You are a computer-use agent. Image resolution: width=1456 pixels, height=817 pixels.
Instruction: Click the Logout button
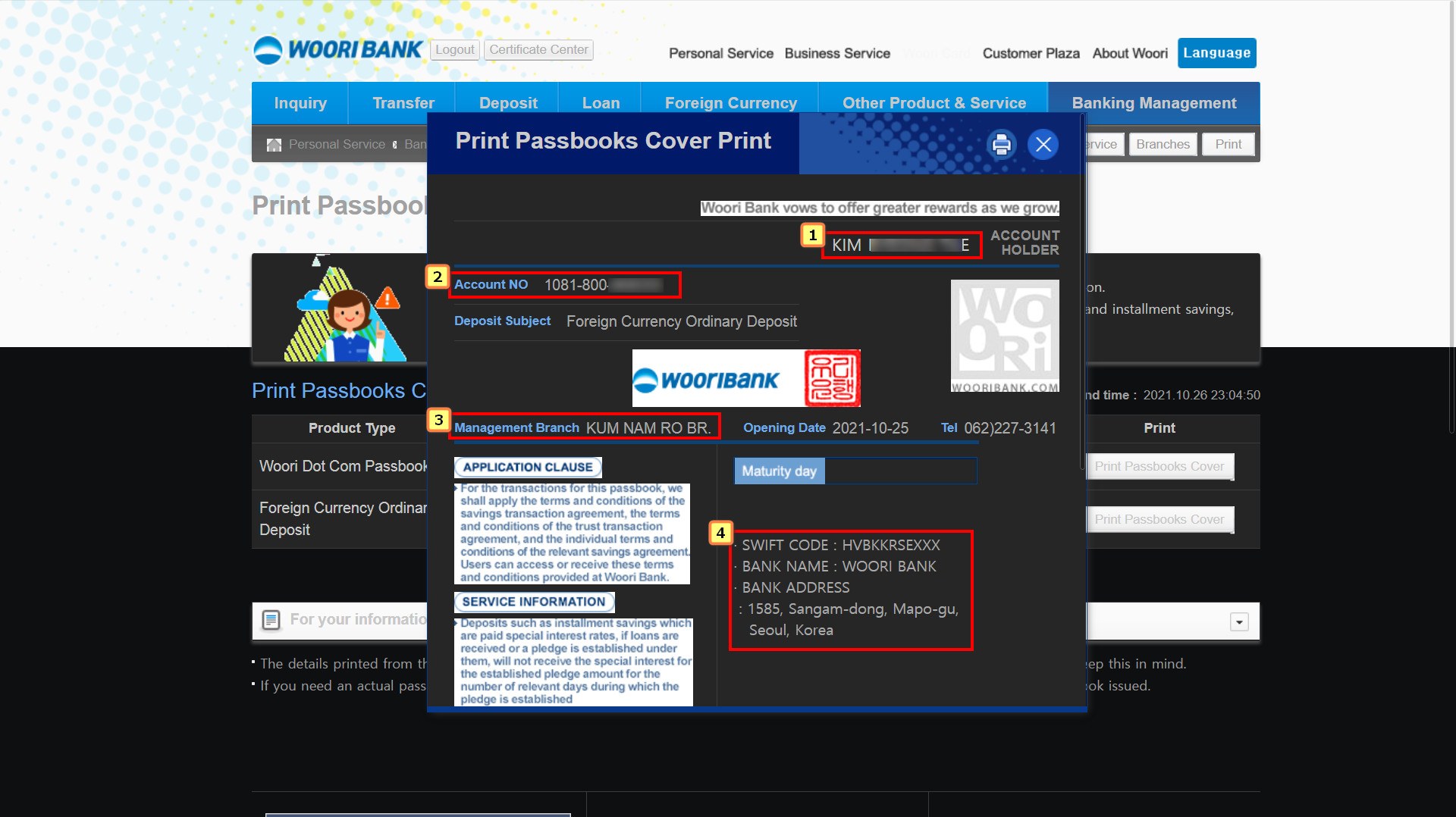tap(455, 50)
